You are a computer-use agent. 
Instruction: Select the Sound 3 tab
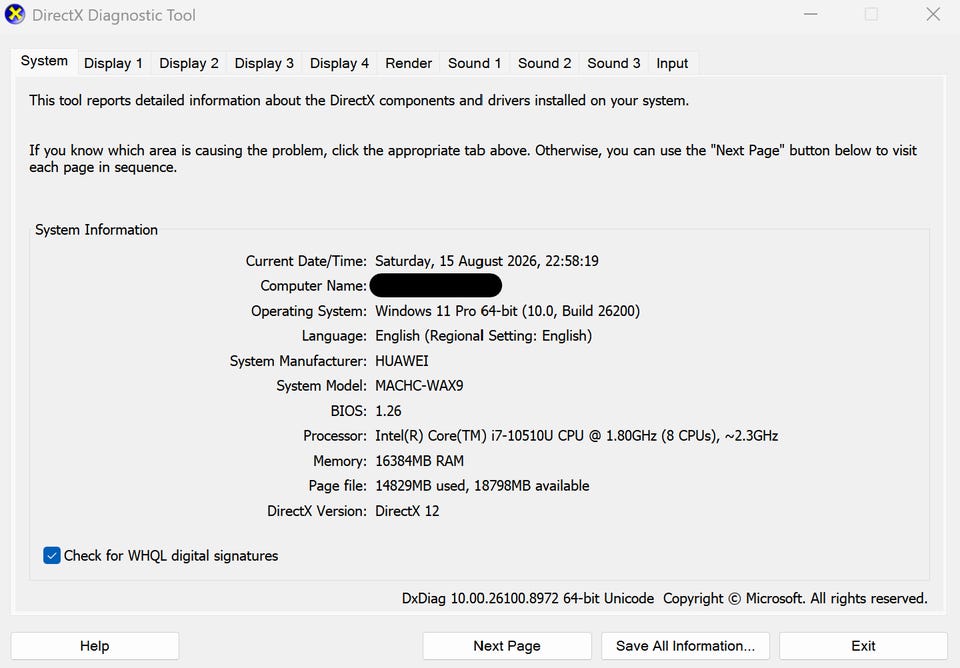click(x=613, y=64)
